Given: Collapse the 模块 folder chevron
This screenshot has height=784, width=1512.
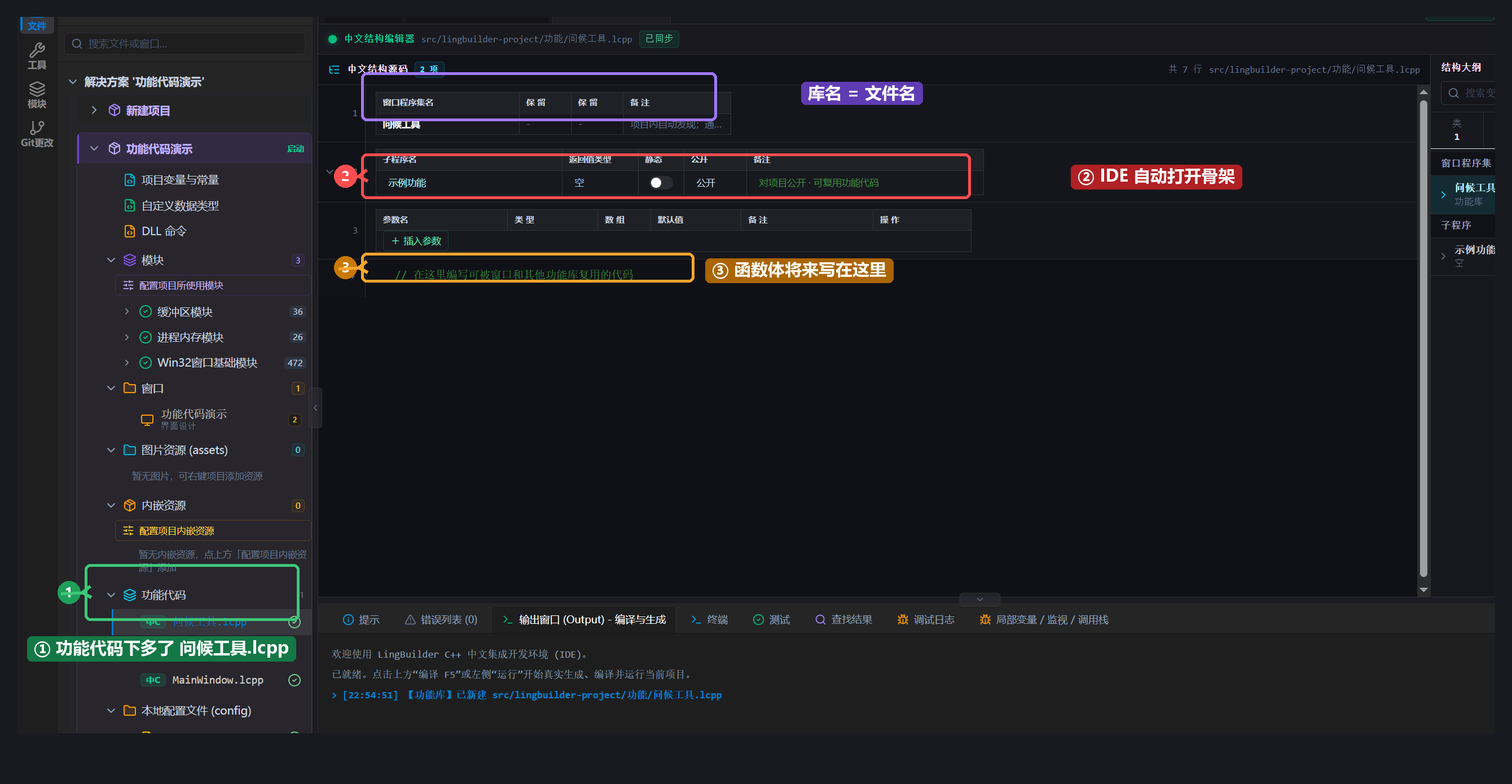Looking at the screenshot, I should pos(111,260).
